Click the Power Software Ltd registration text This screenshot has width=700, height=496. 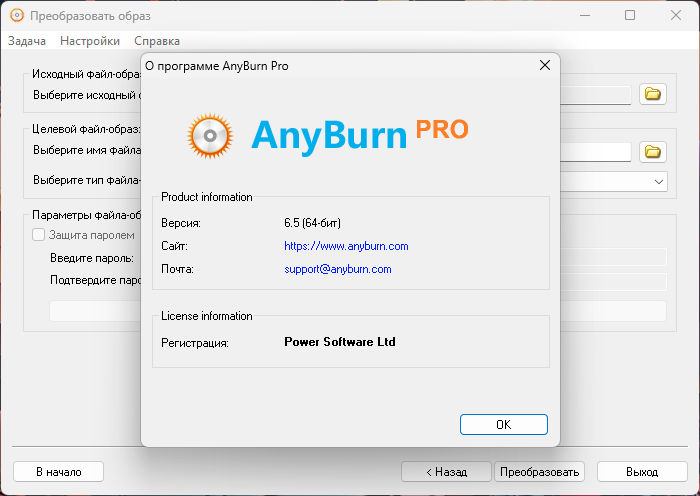pyautogui.click(x=340, y=342)
